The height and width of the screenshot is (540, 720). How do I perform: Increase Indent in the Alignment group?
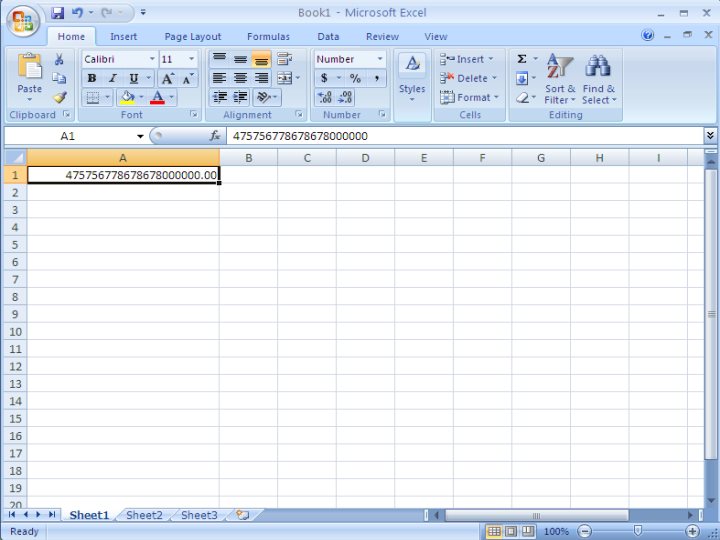[x=241, y=97]
